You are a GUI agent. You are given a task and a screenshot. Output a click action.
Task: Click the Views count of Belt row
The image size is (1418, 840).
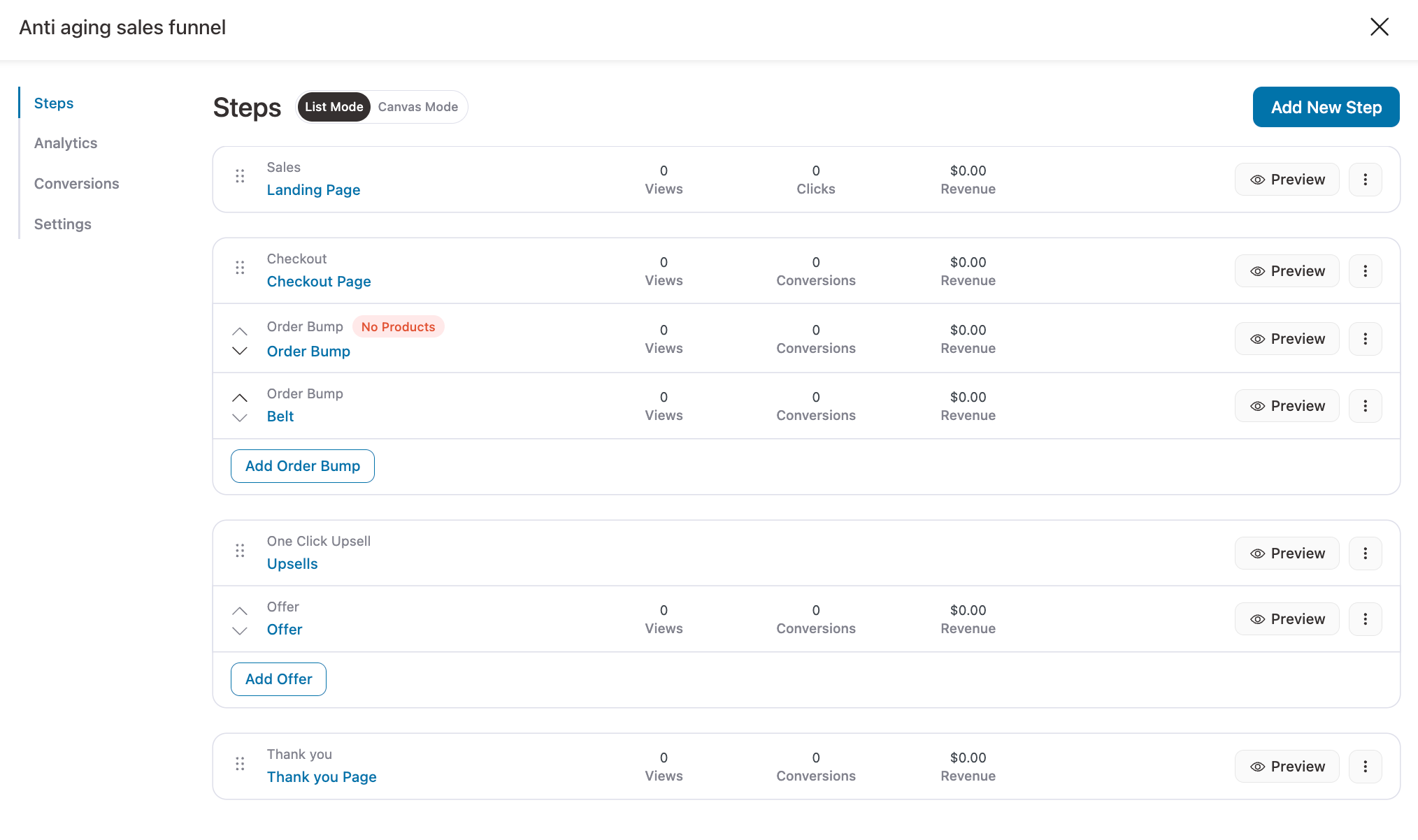click(664, 397)
